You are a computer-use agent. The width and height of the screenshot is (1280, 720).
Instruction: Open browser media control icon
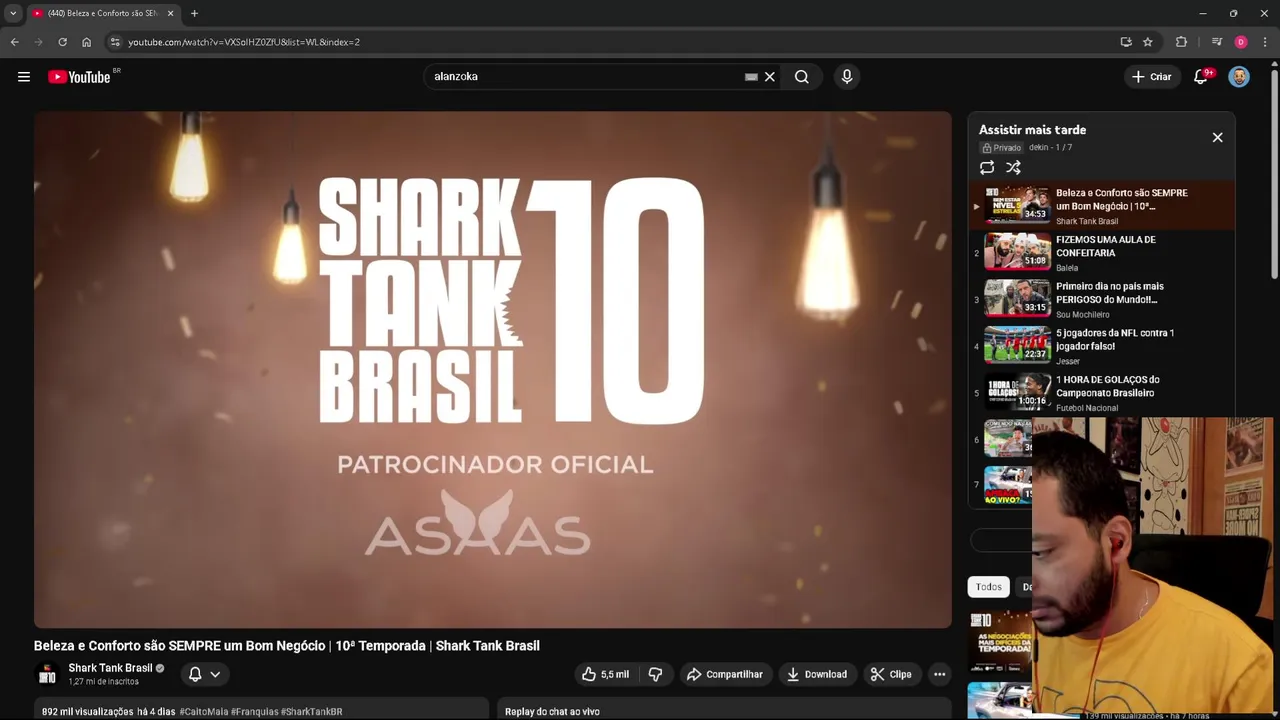pyautogui.click(x=1217, y=42)
